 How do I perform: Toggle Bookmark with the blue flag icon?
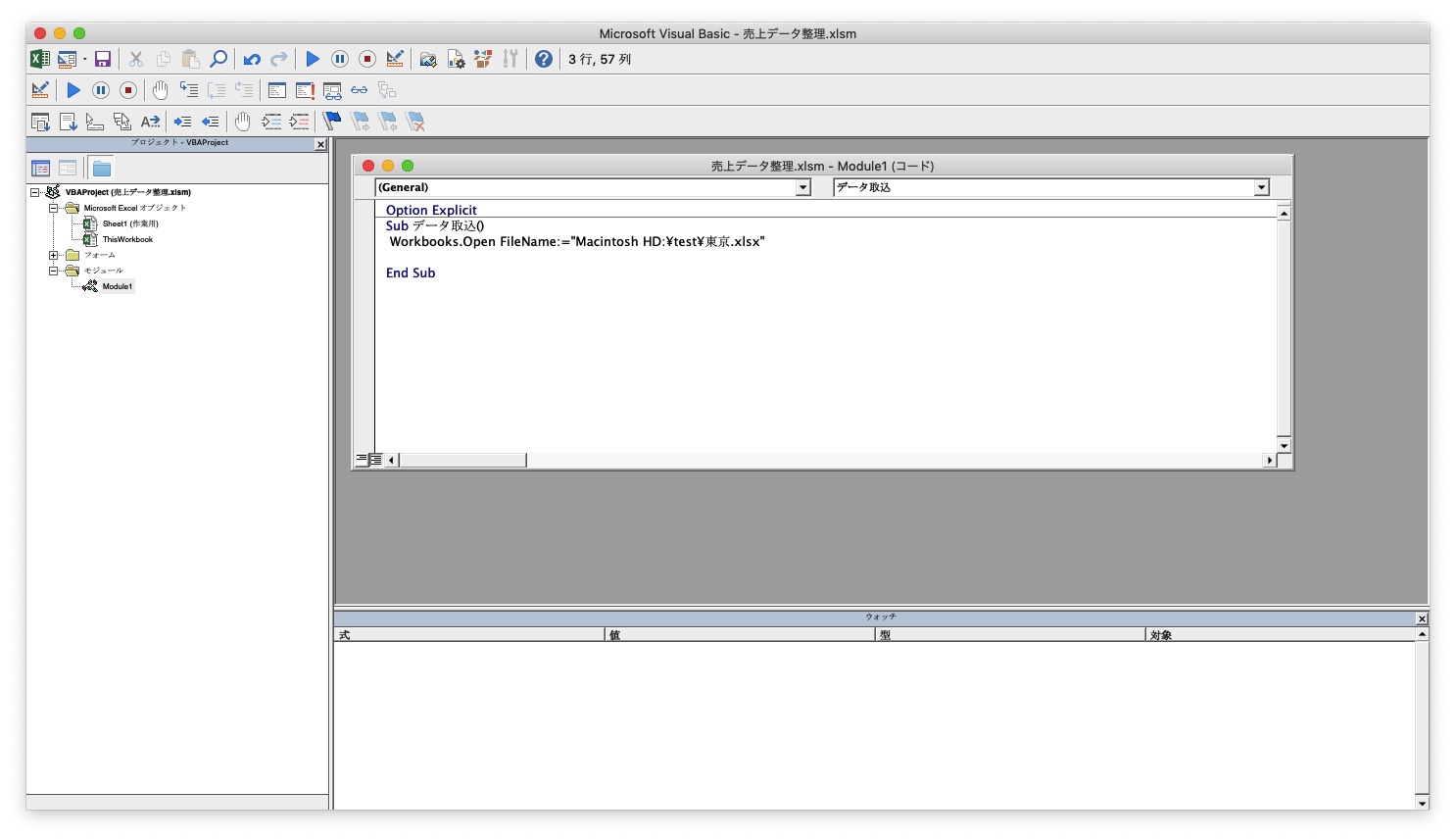click(332, 122)
